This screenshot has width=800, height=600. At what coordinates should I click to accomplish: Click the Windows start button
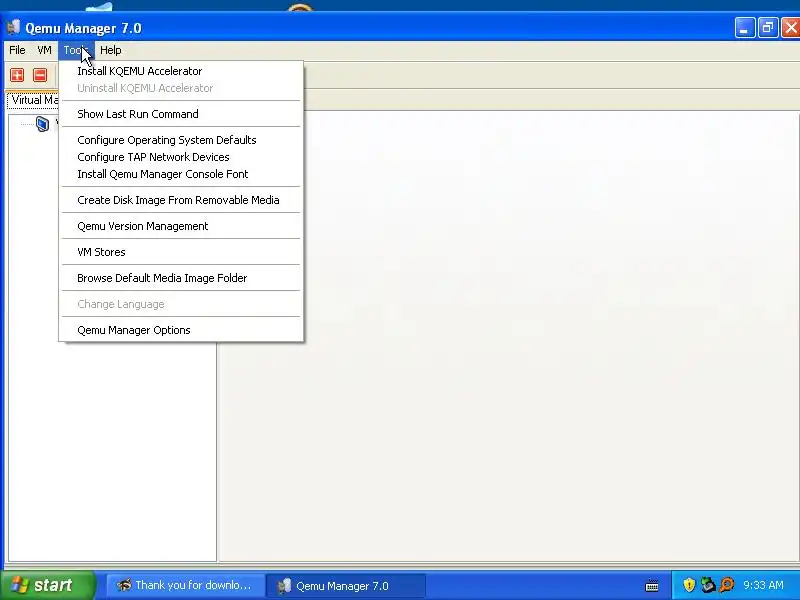48,585
